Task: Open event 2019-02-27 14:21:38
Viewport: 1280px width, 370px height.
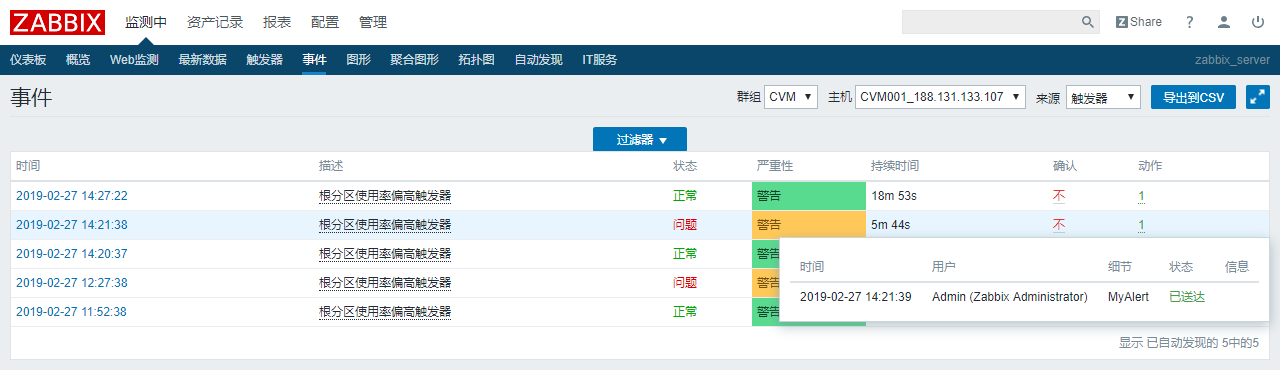Action: (72, 225)
